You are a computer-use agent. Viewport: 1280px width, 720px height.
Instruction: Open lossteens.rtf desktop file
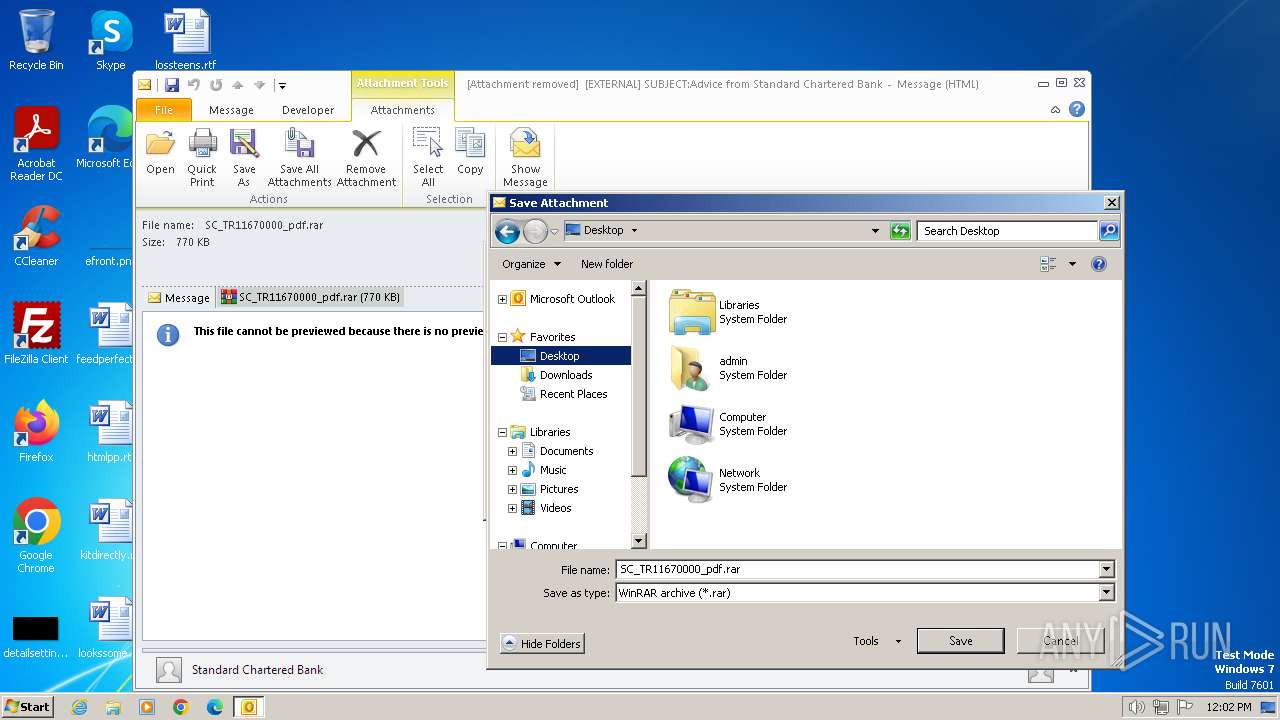tap(186, 40)
